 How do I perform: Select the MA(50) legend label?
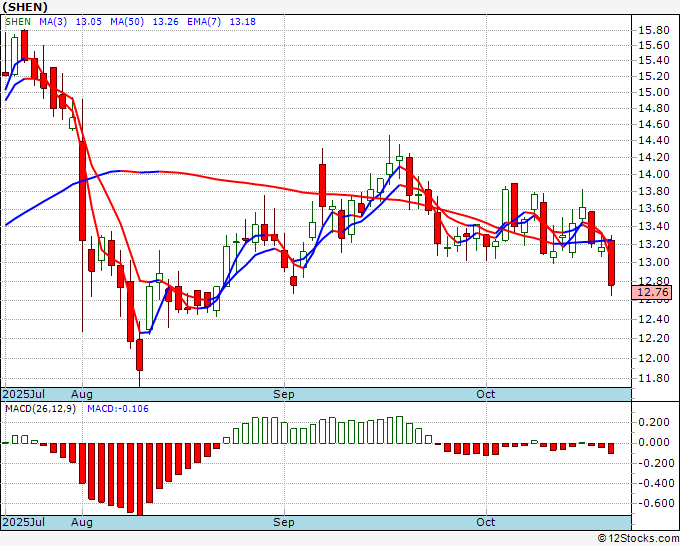click(x=127, y=22)
